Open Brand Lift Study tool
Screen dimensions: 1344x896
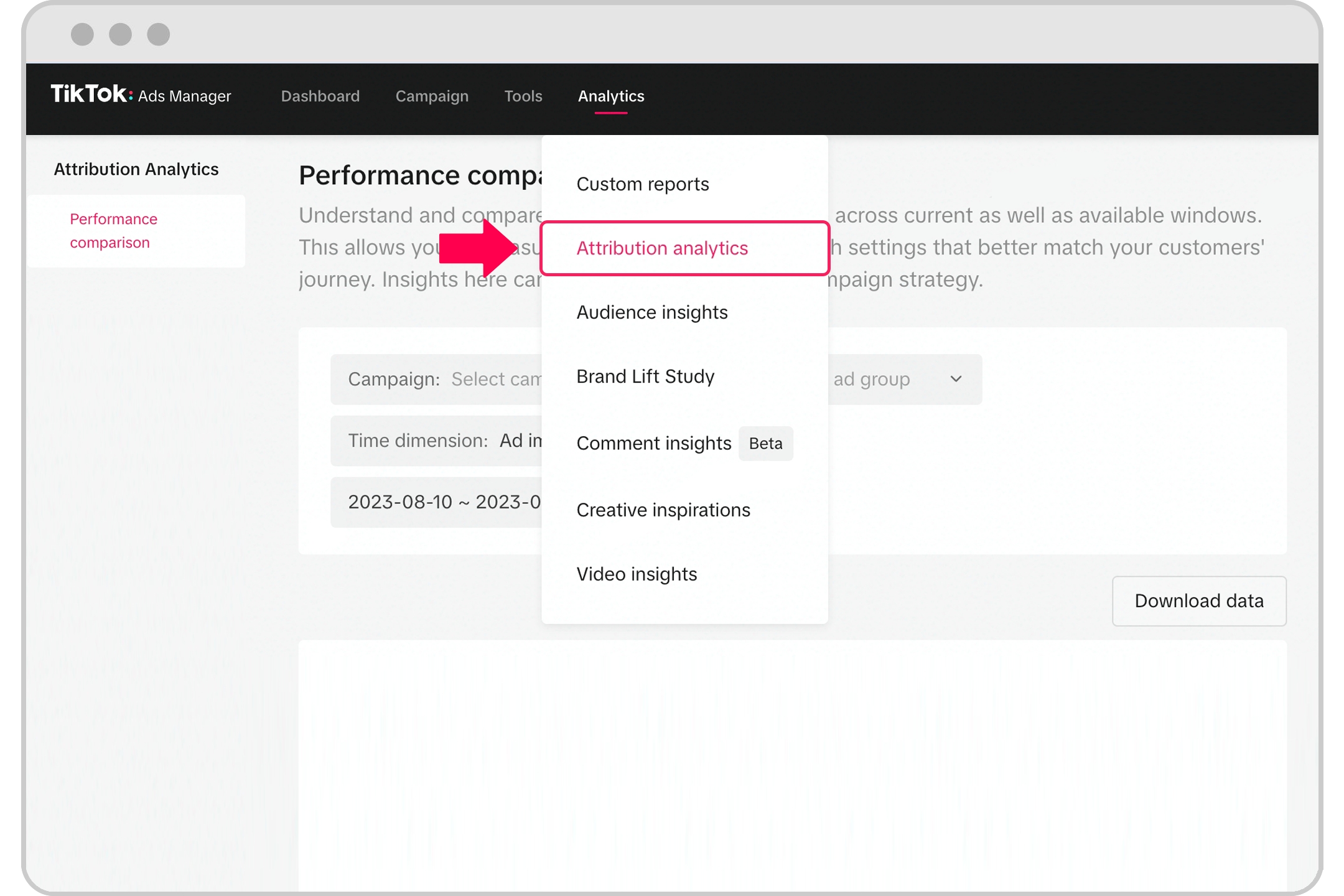click(x=646, y=376)
